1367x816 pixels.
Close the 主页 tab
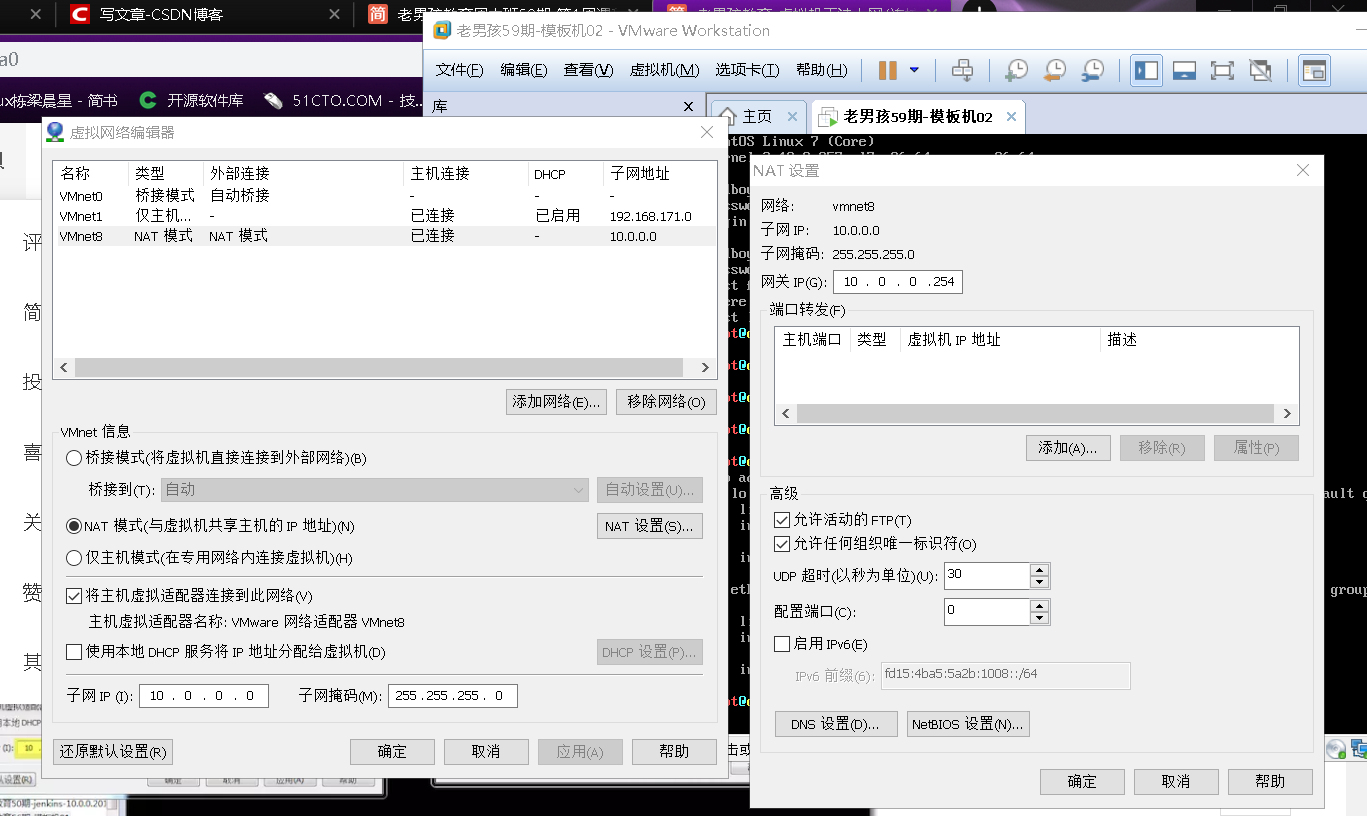792,116
